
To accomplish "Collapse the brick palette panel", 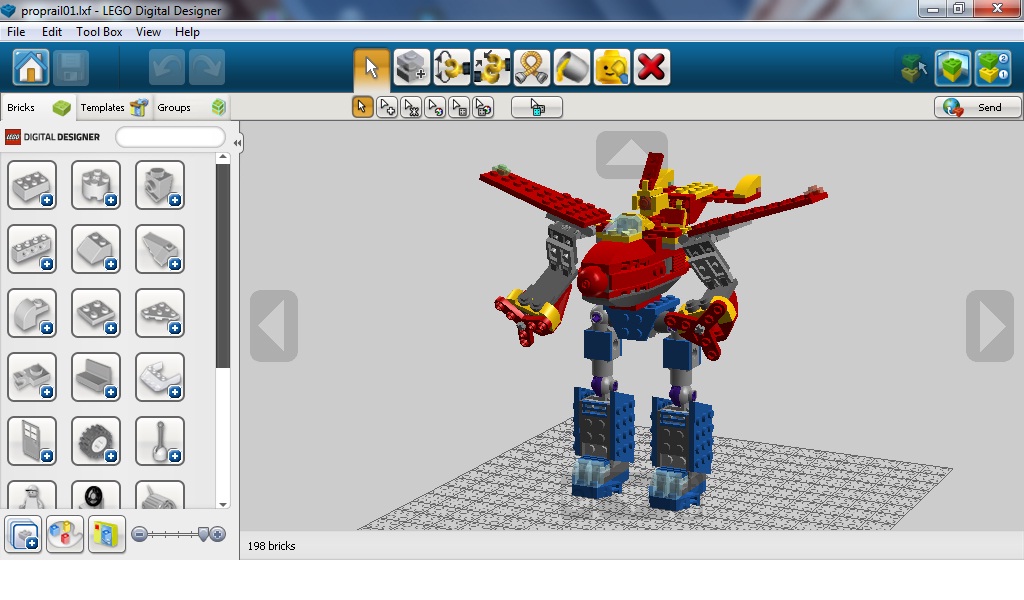I will click(x=237, y=142).
